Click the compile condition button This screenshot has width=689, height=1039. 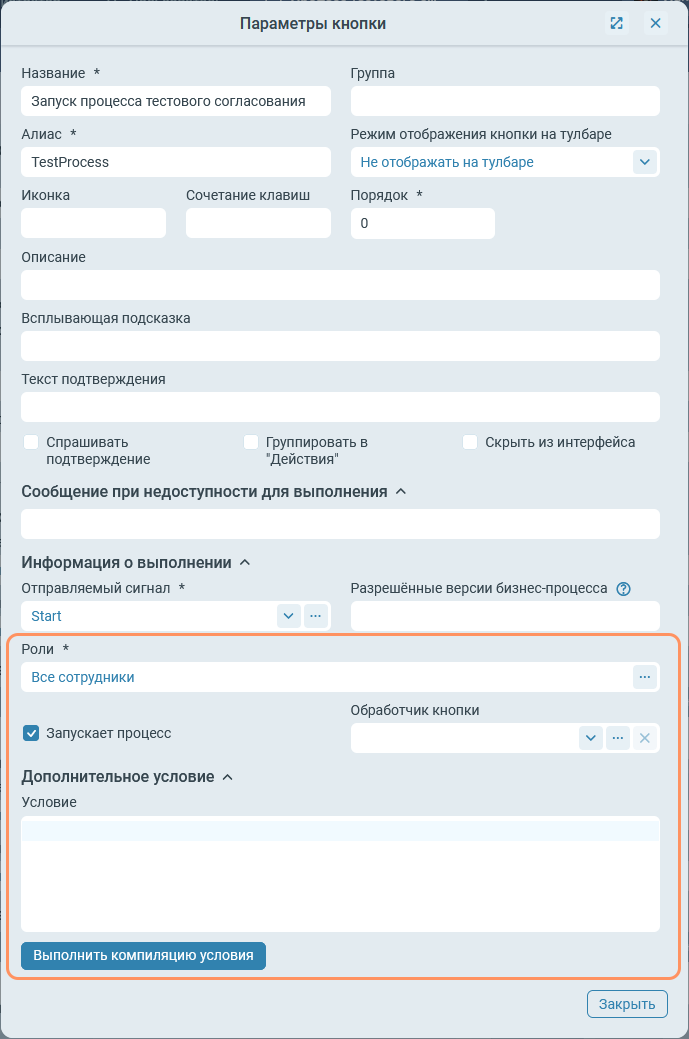coord(143,956)
